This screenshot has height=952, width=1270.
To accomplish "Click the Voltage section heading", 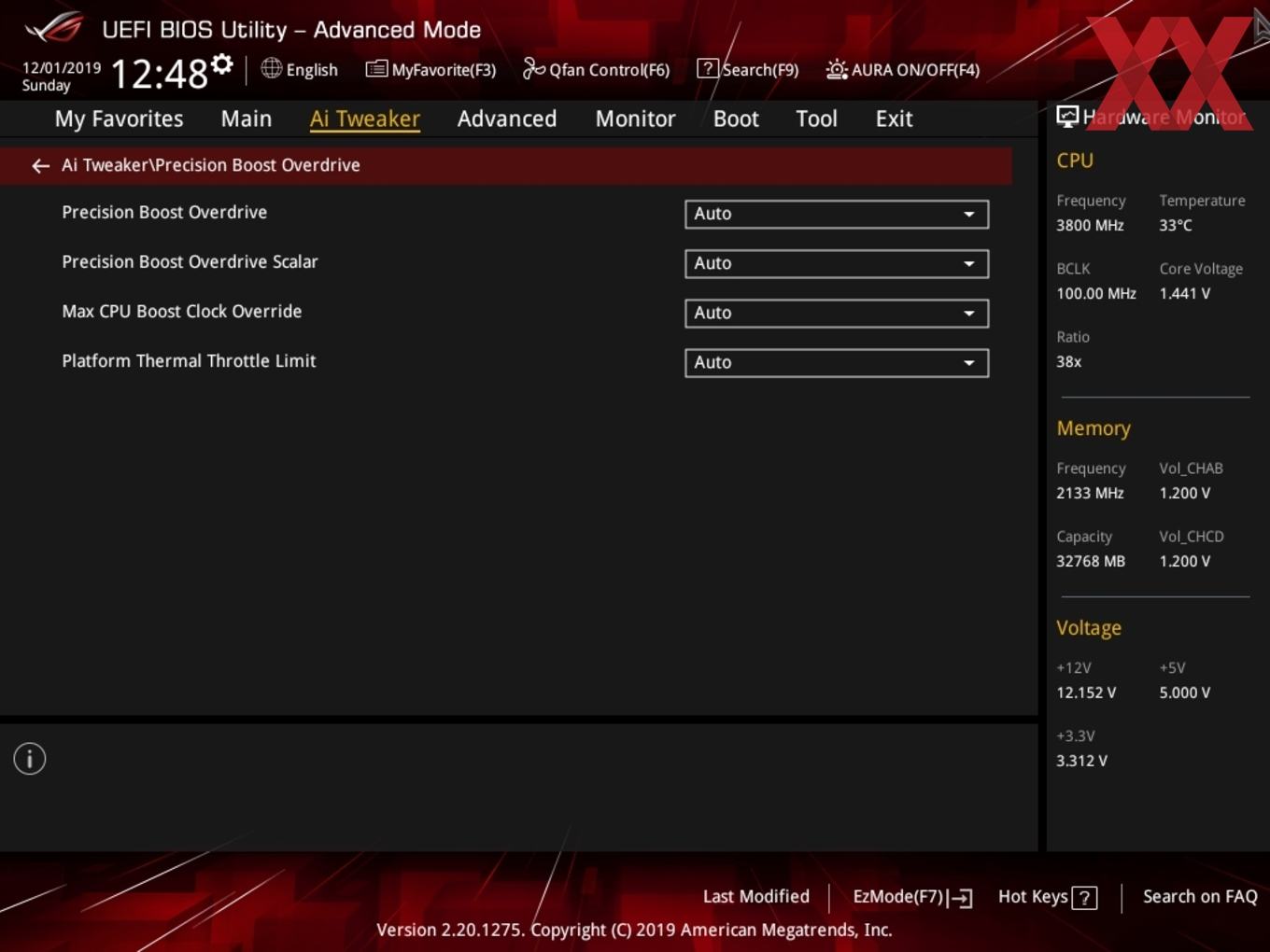I will coord(1089,628).
